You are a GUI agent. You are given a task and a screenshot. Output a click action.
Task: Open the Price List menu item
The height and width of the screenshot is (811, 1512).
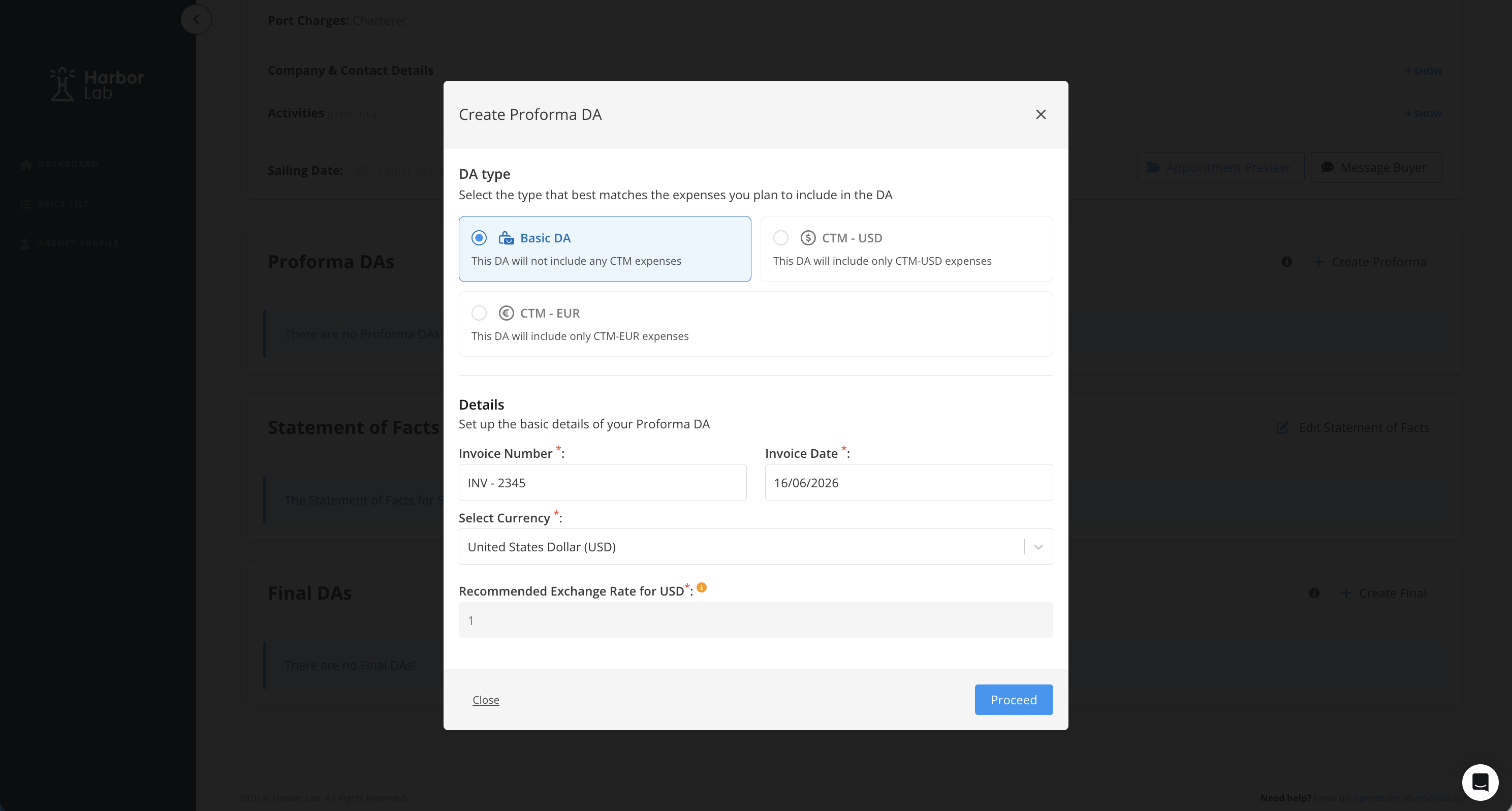click(64, 204)
